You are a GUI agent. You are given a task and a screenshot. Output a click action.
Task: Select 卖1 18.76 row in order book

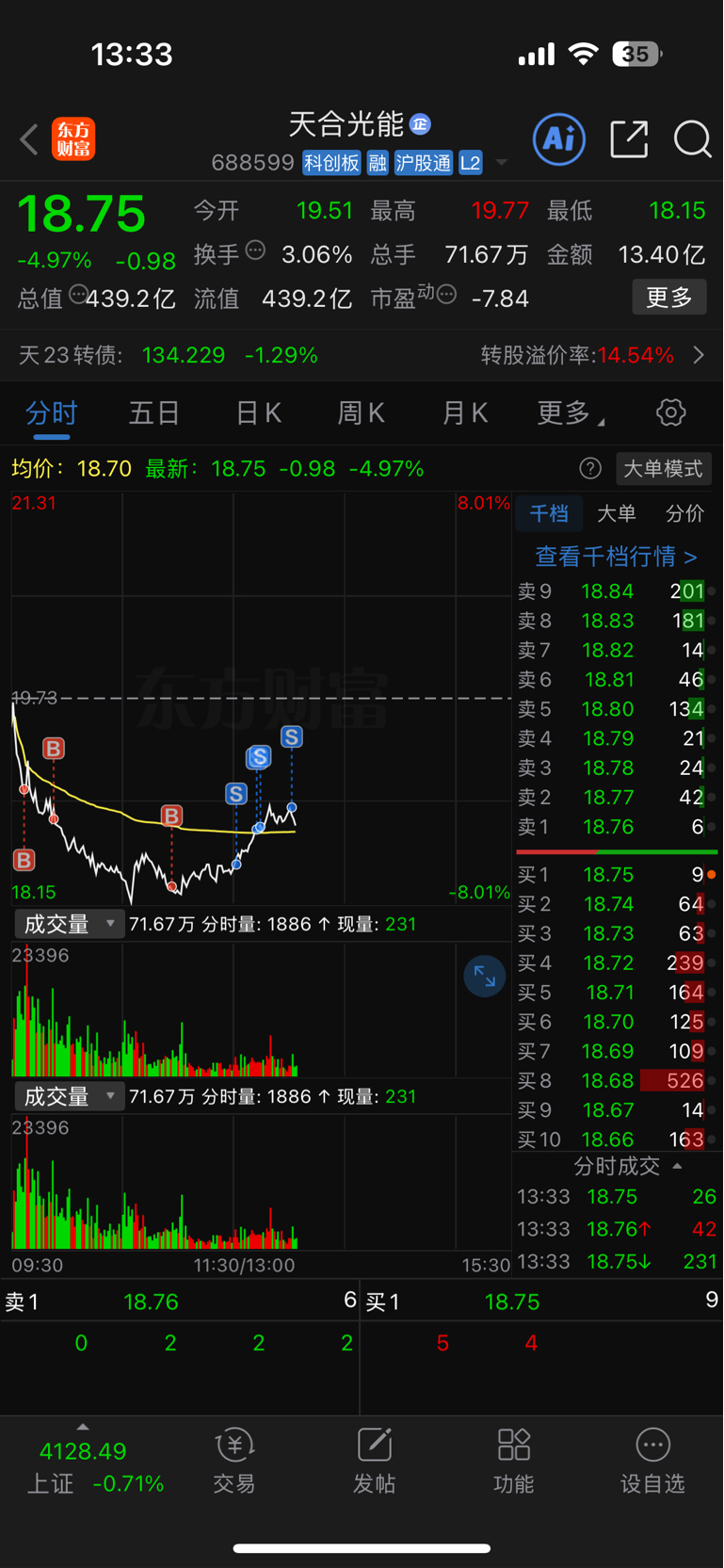tap(617, 827)
